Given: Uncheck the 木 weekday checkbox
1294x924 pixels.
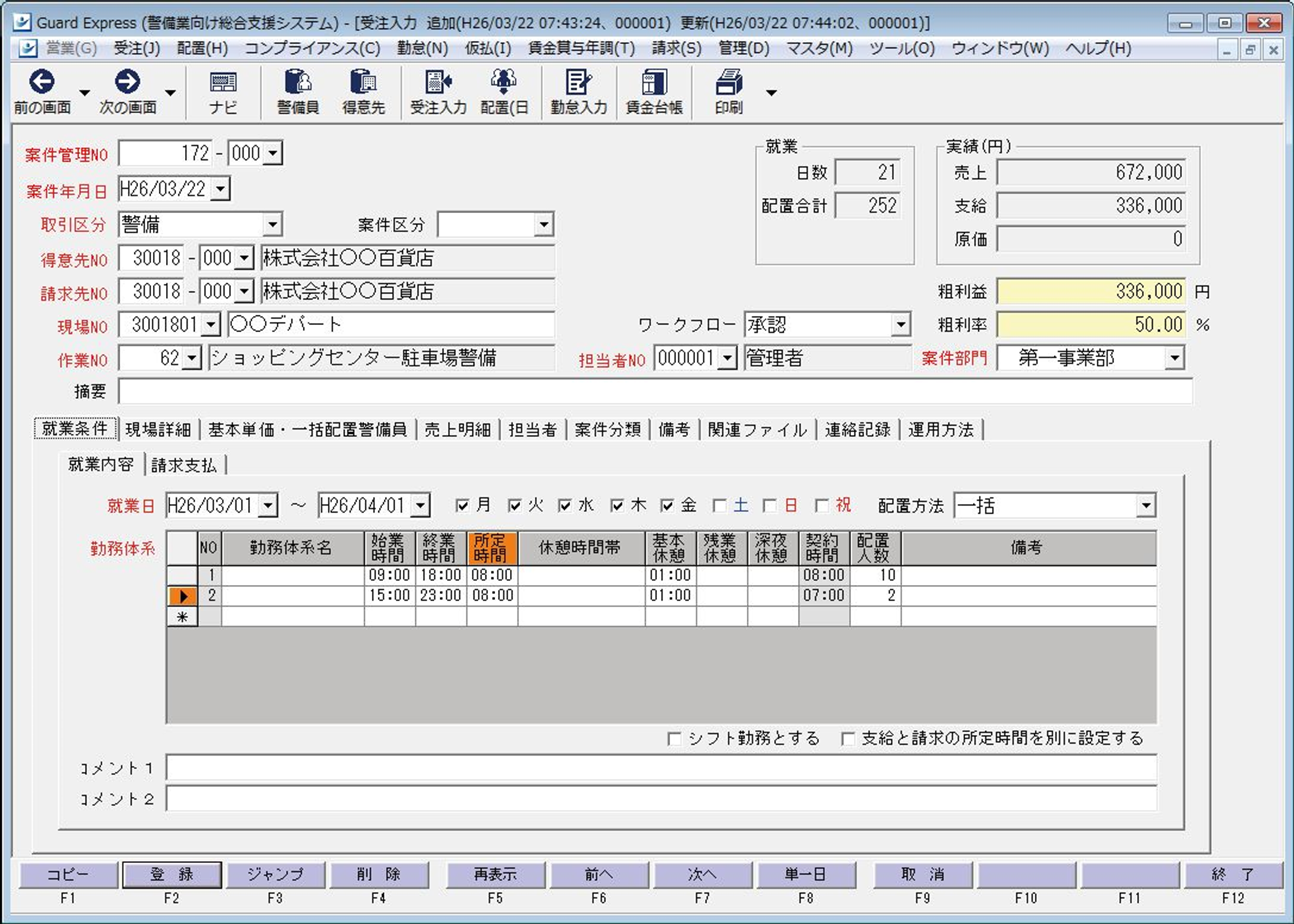Looking at the screenshot, I should click(x=617, y=505).
